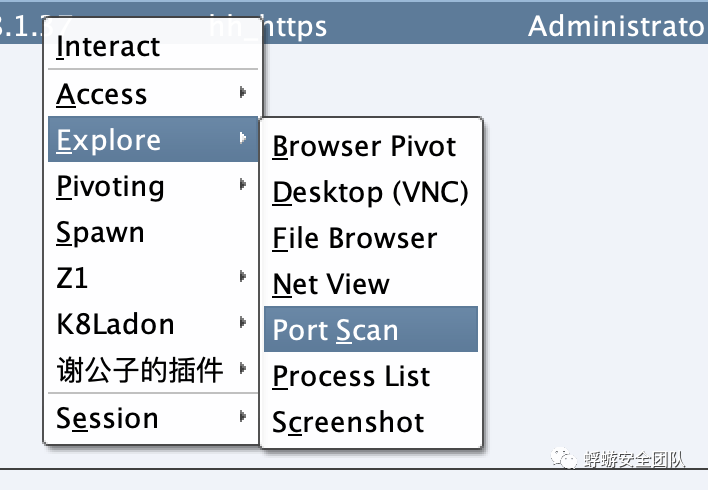Launch Browser Pivot from Explore submenu
Screen dimensions: 708x490
tap(364, 146)
